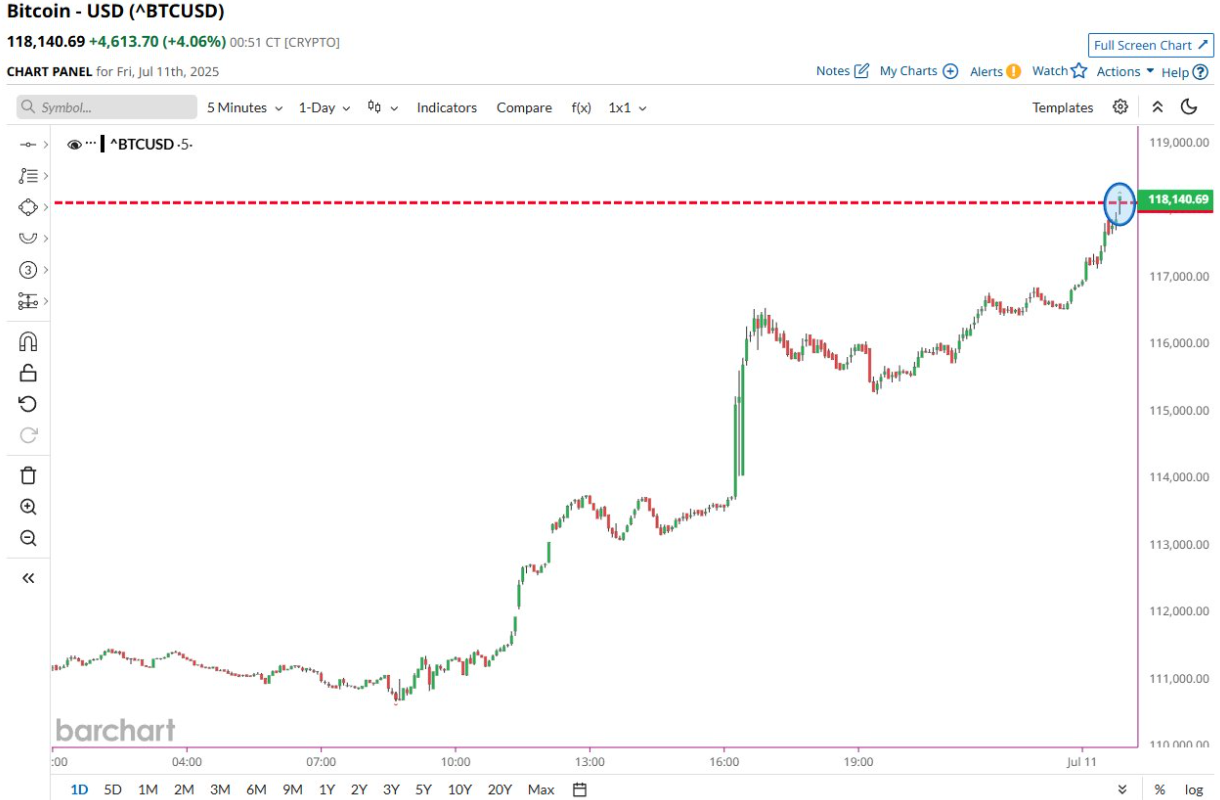The image size is (1220, 800).
Task: Toggle logarithmic scale
Action: (1194, 789)
